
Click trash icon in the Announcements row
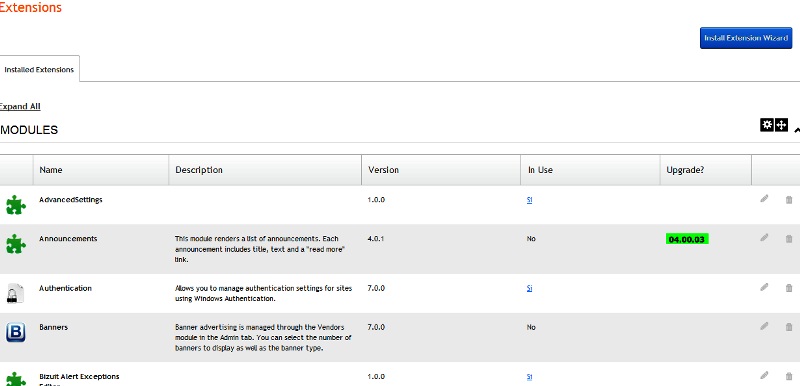click(789, 239)
